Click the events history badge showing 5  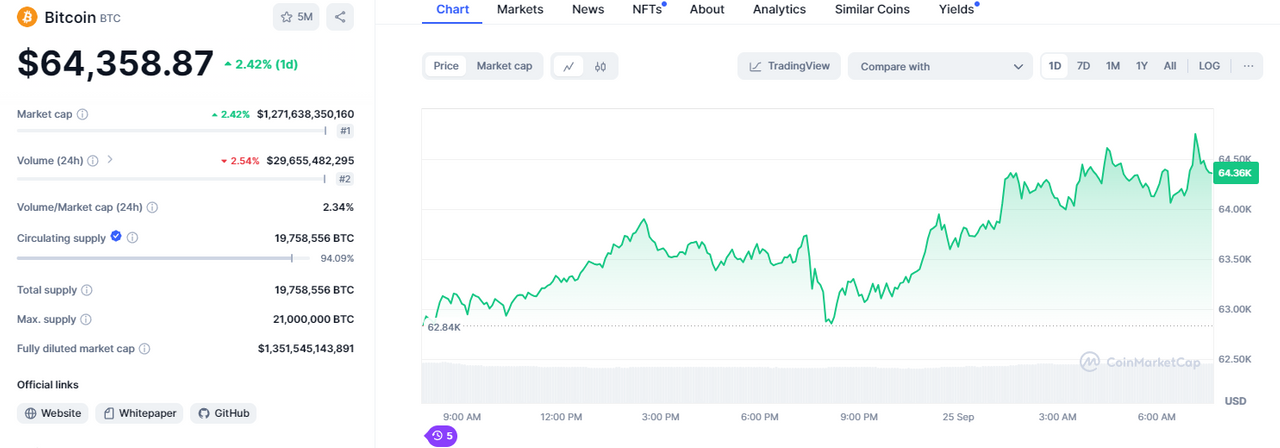(x=442, y=436)
